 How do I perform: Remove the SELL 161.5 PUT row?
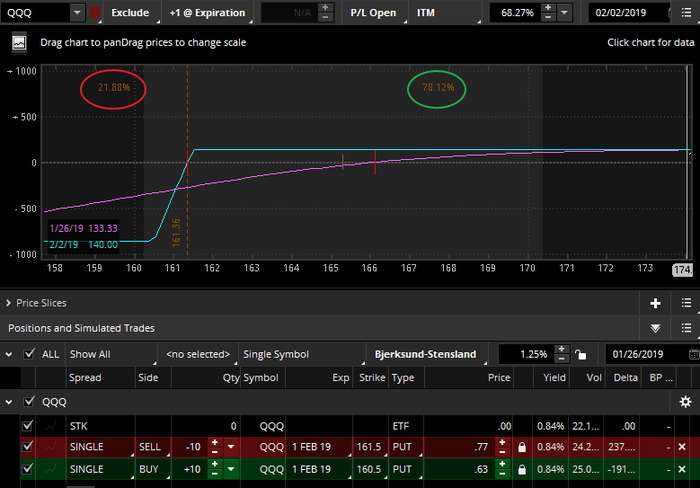click(x=682, y=446)
